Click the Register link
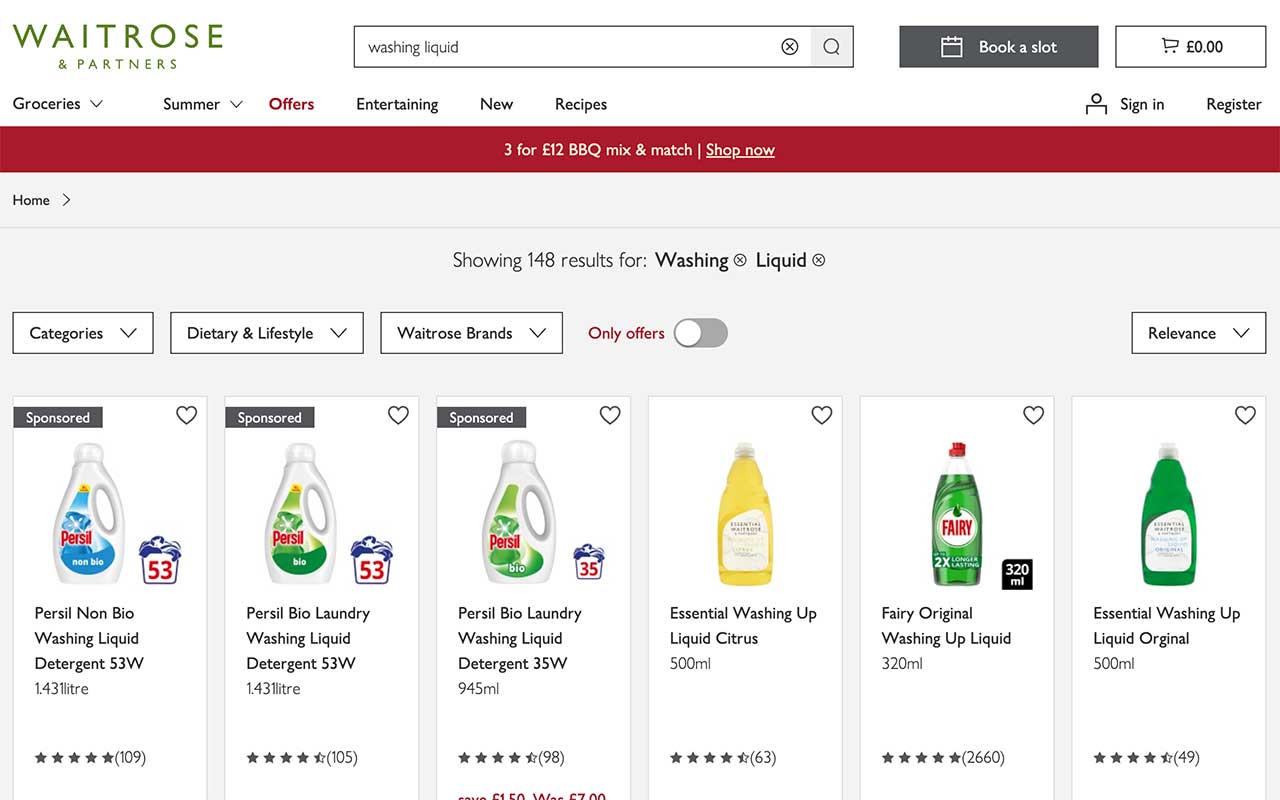This screenshot has height=800, width=1280. click(x=1234, y=104)
